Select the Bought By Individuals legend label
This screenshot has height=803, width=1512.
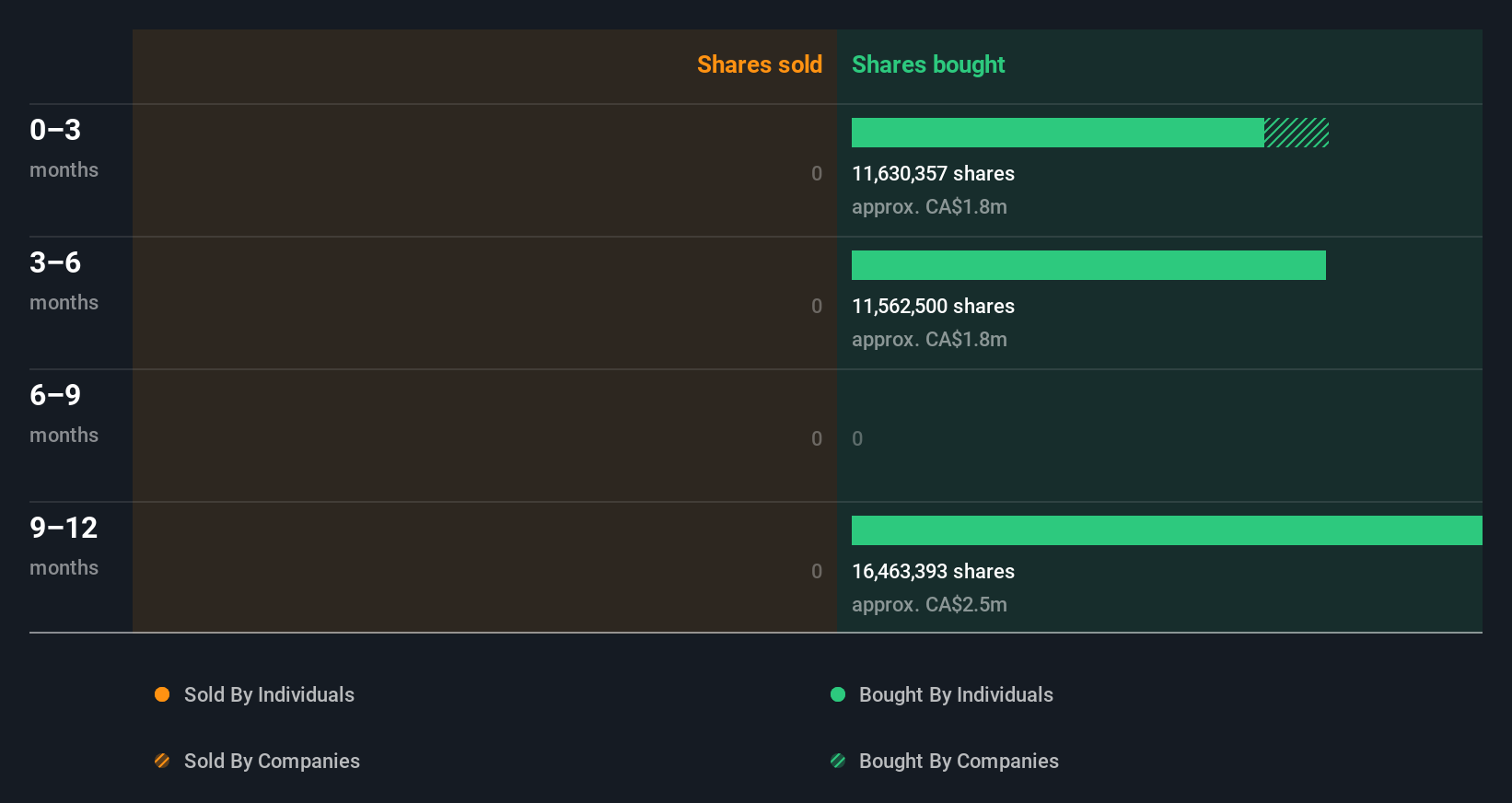(x=956, y=695)
